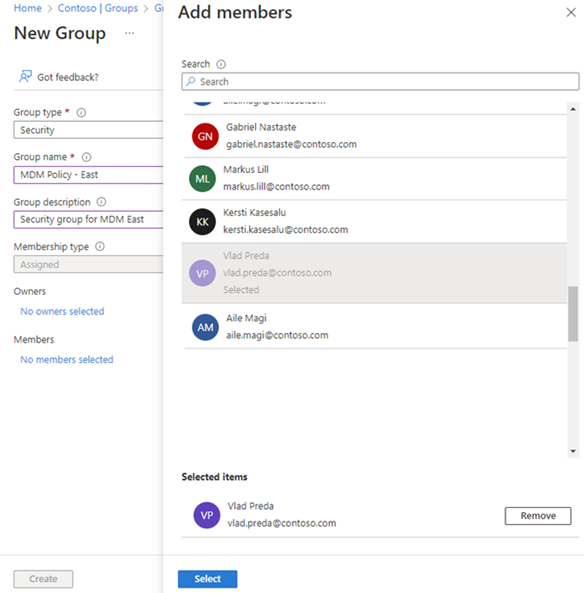
Task: Click the Got feedback icon
Action: (25, 76)
